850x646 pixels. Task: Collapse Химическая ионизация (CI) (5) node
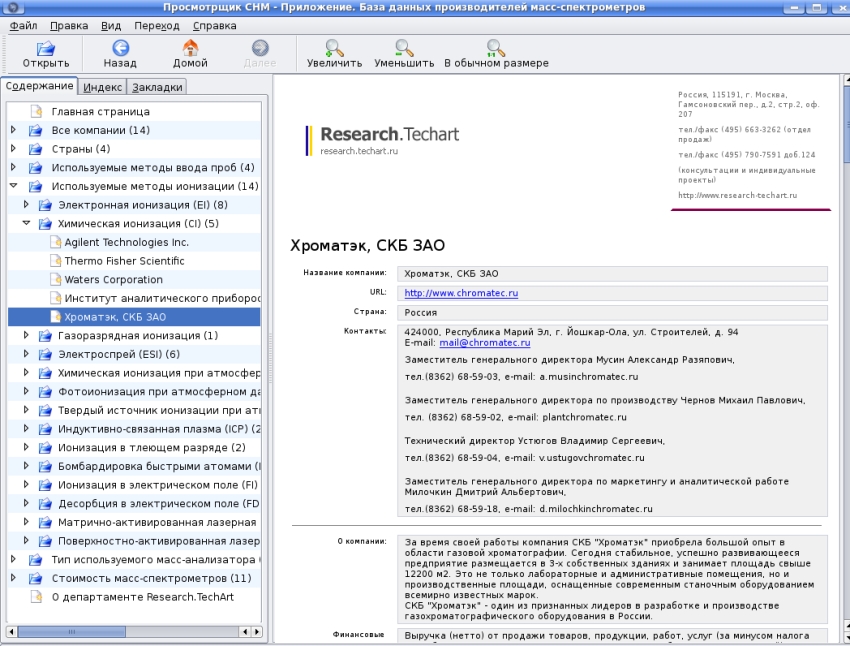point(26,223)
